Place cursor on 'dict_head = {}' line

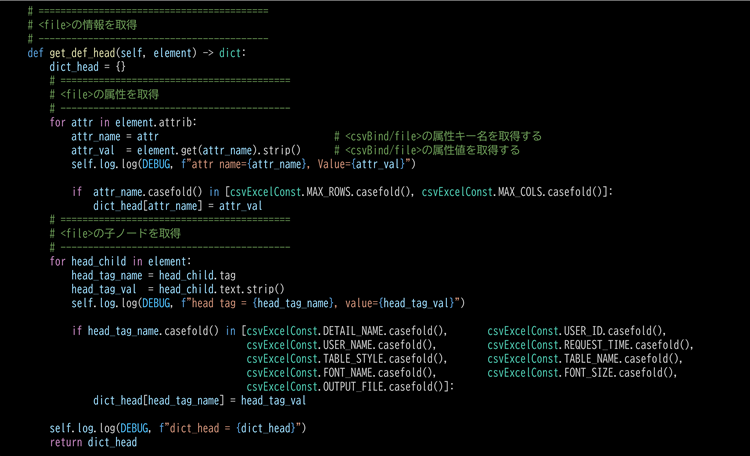(x=87, y=66)
